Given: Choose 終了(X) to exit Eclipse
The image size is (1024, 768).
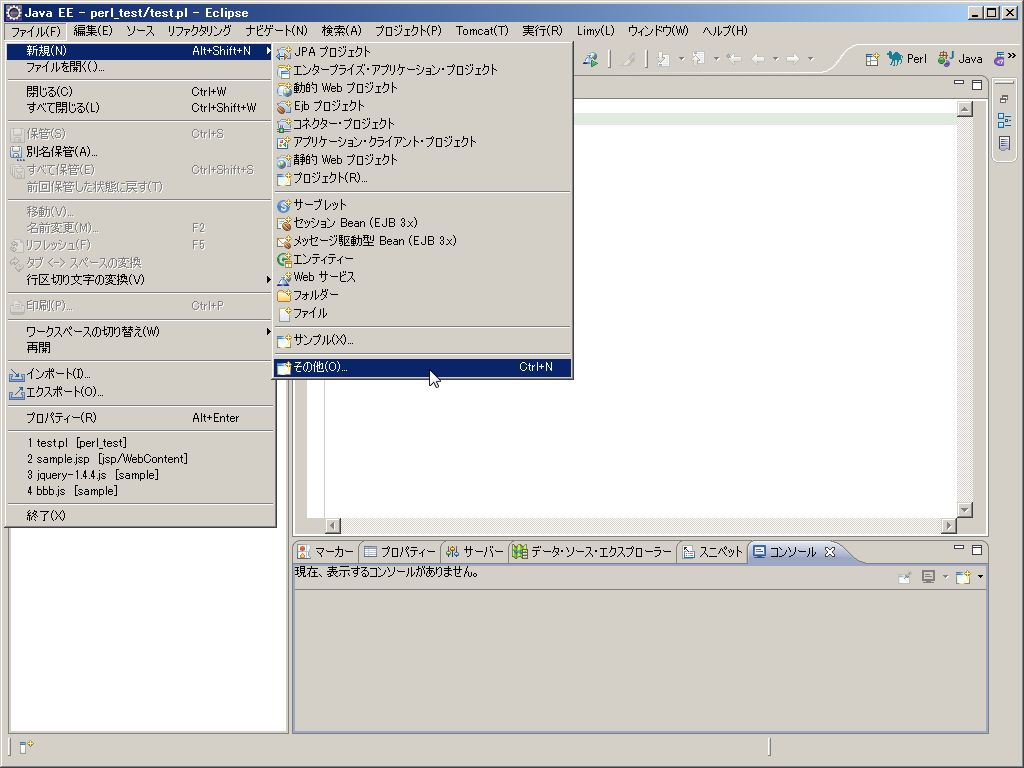Looking at the screenshot, I should (x=140, y=516).
